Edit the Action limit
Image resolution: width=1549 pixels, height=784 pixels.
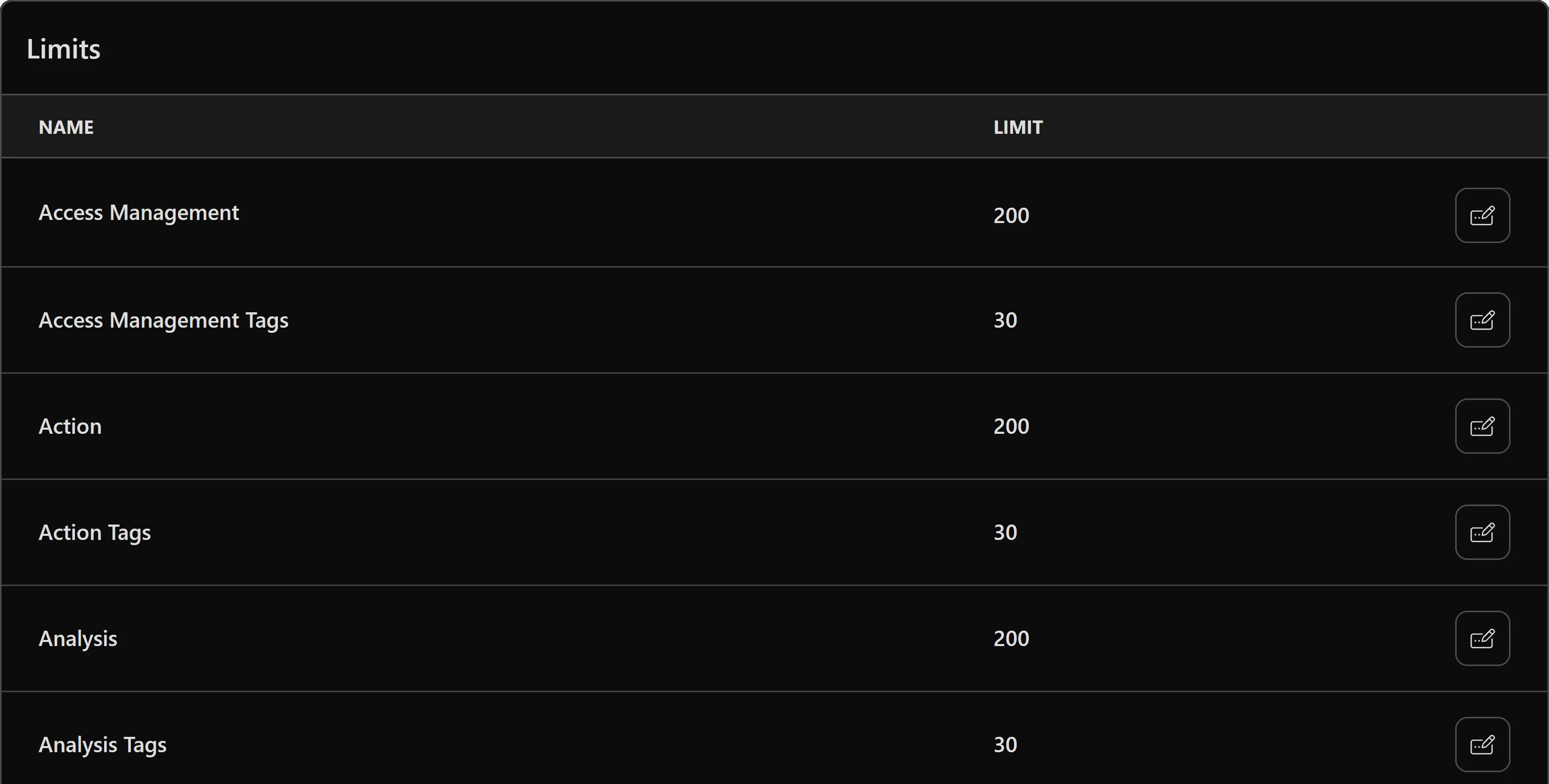pos(1482,426)
